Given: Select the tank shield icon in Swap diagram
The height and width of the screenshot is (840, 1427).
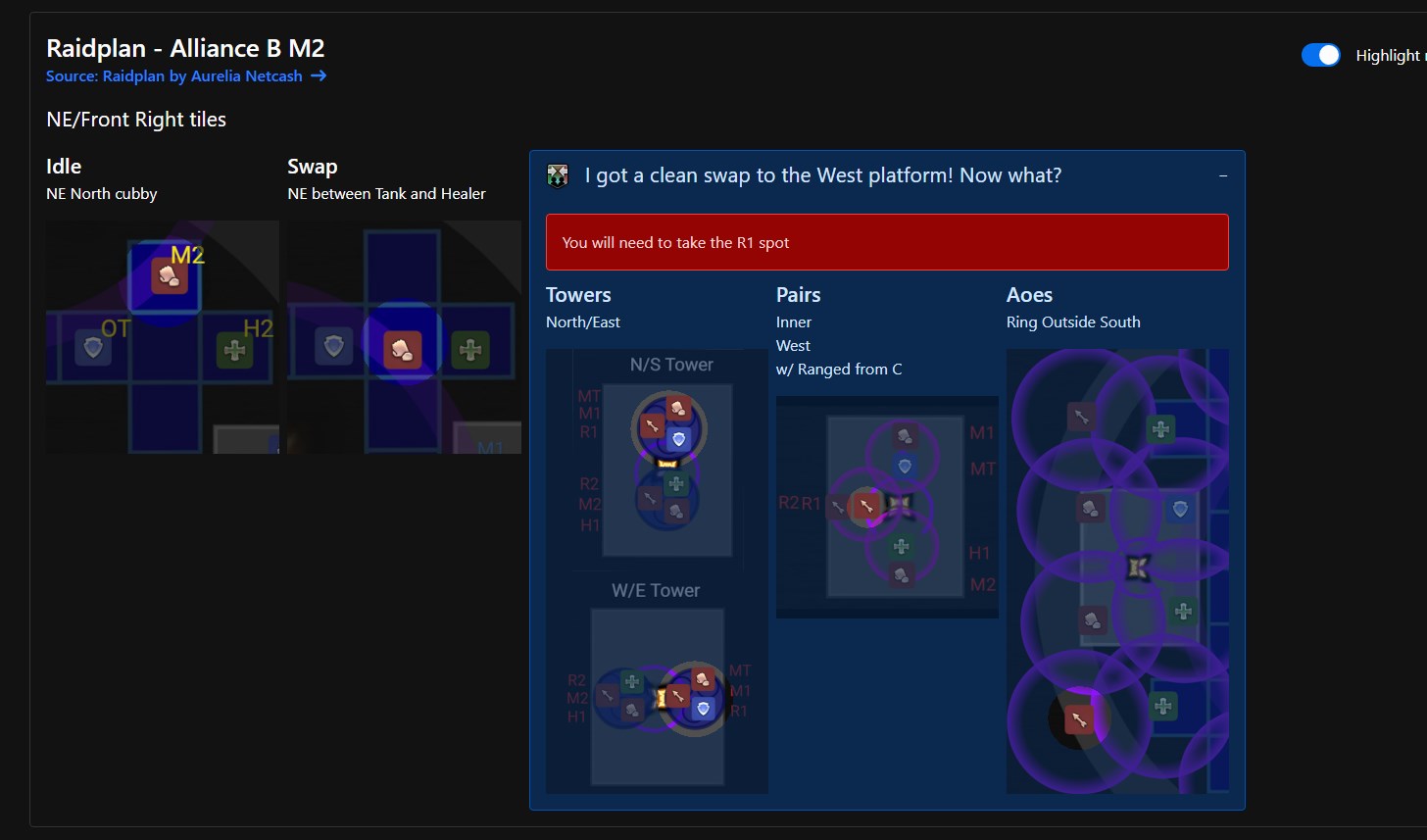Looking at the screenshot, I should tap(335, 347).
